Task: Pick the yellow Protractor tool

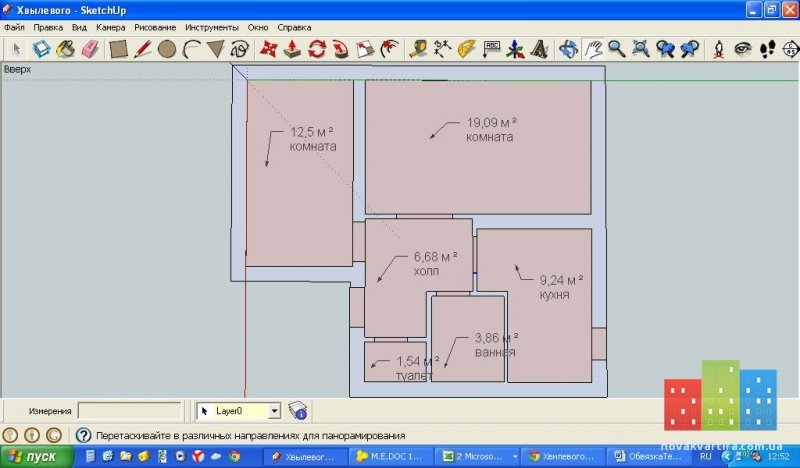Action: point(466,50)
